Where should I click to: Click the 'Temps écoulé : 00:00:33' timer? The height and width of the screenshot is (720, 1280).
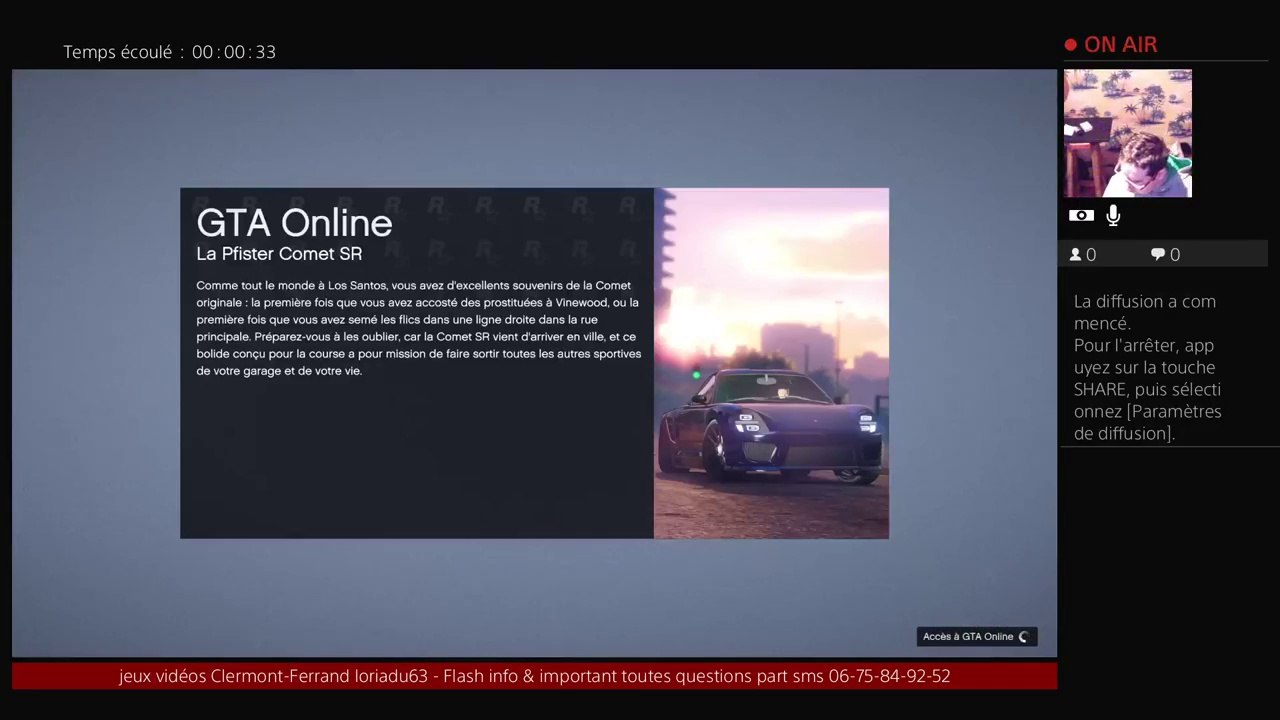(169, 52)
